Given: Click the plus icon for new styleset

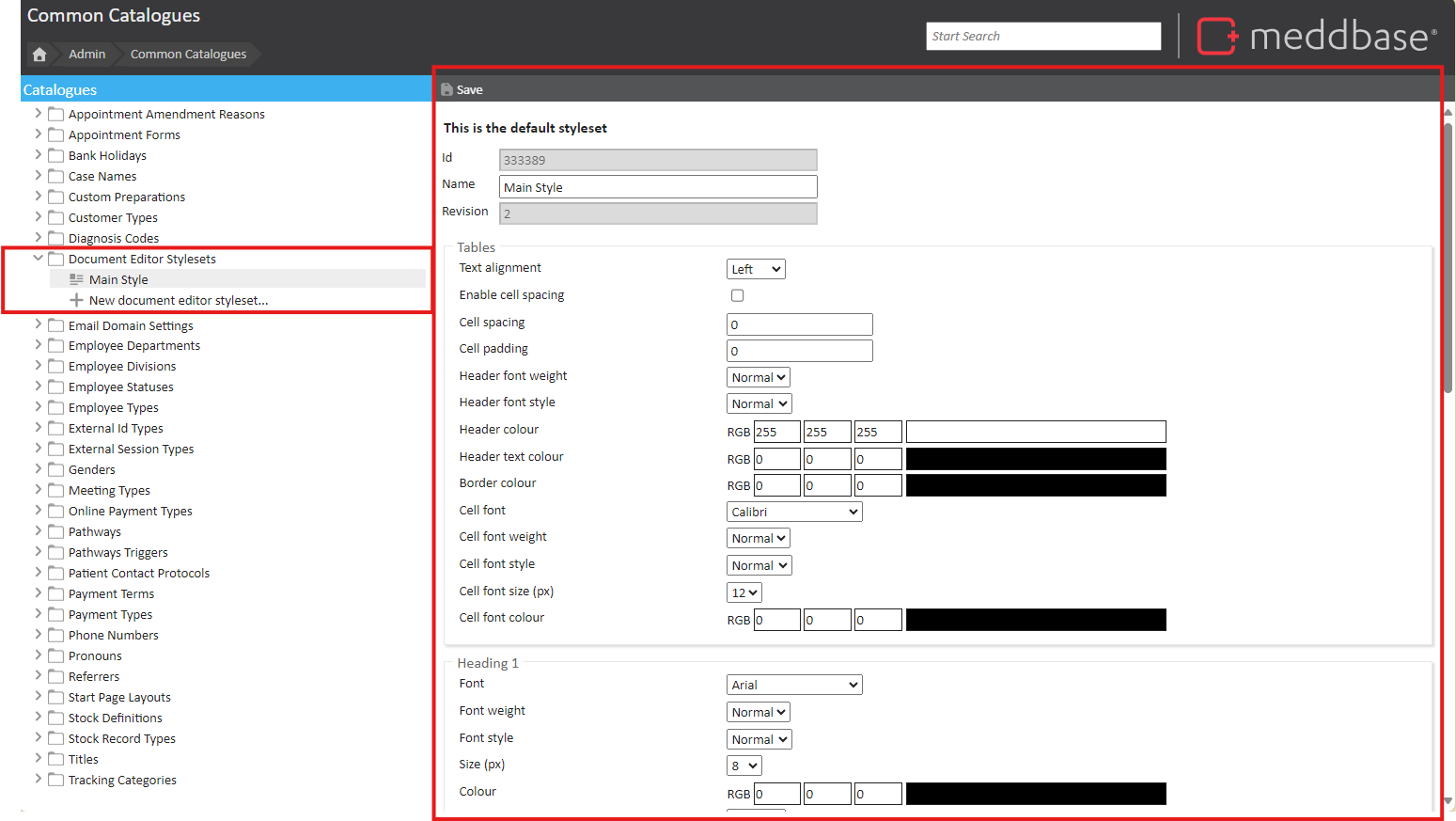Looking at the screenshot, I should 77,301.
